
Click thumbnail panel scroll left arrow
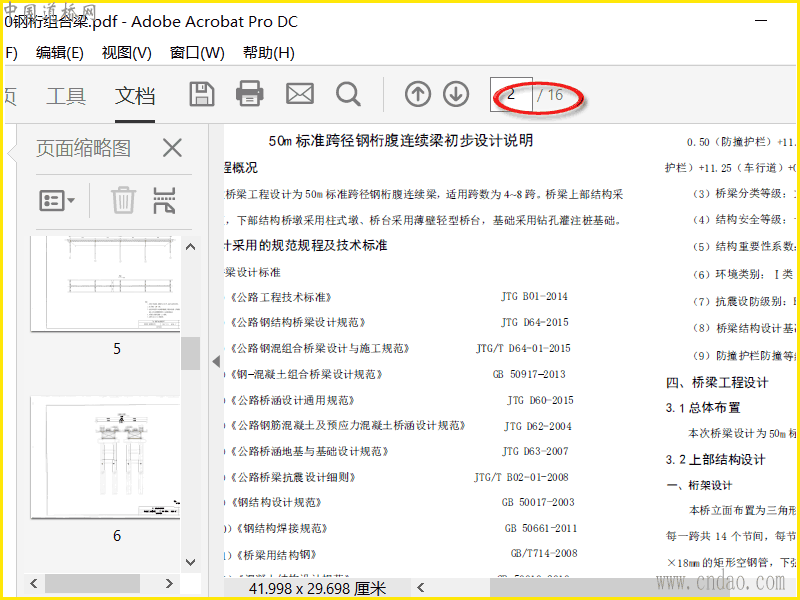point(34,583)
